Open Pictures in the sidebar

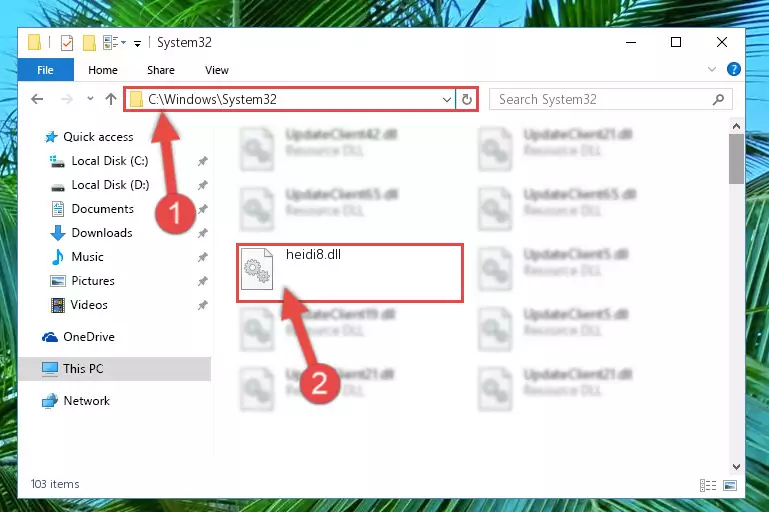93,281
